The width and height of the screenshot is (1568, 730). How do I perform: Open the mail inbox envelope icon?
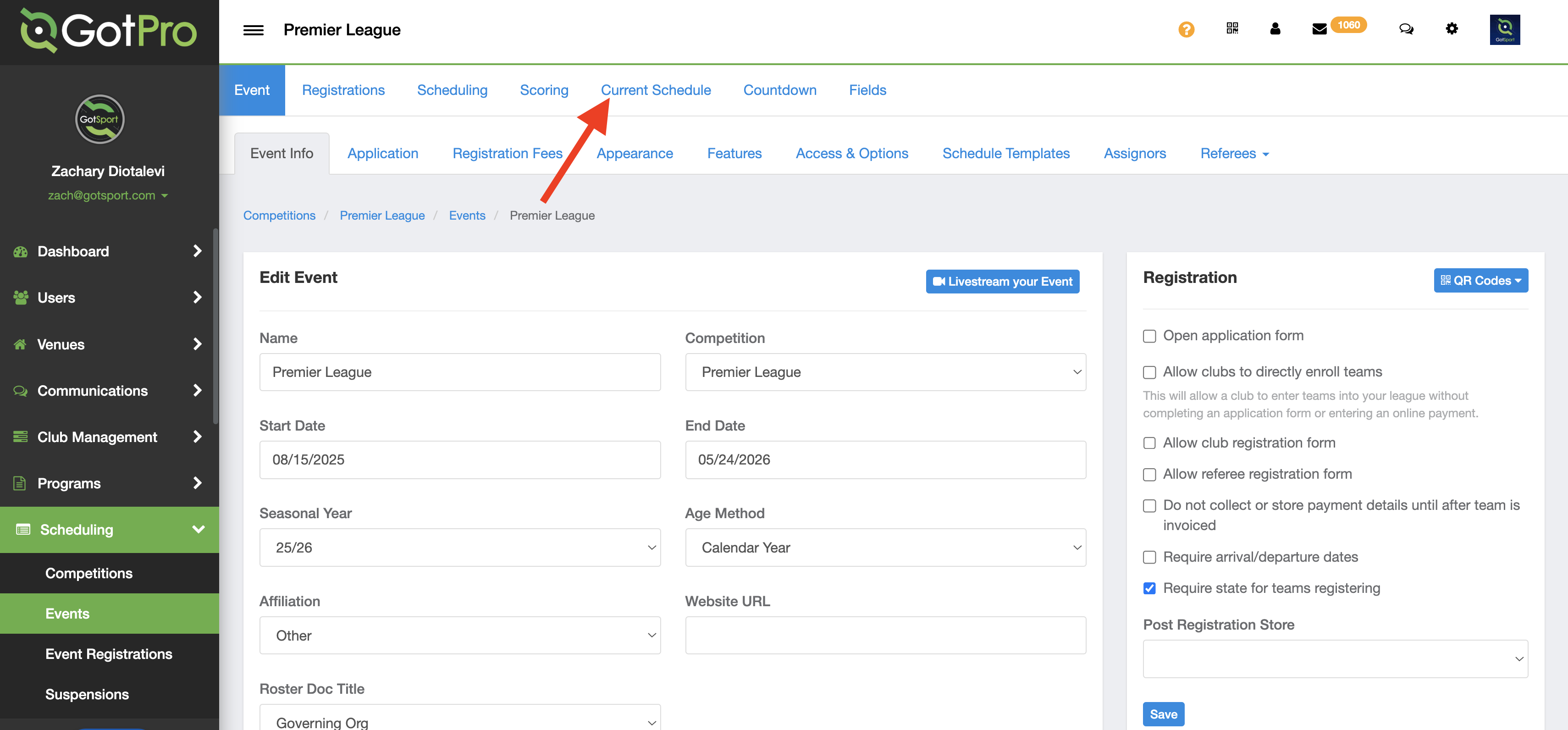(1319, 28)
